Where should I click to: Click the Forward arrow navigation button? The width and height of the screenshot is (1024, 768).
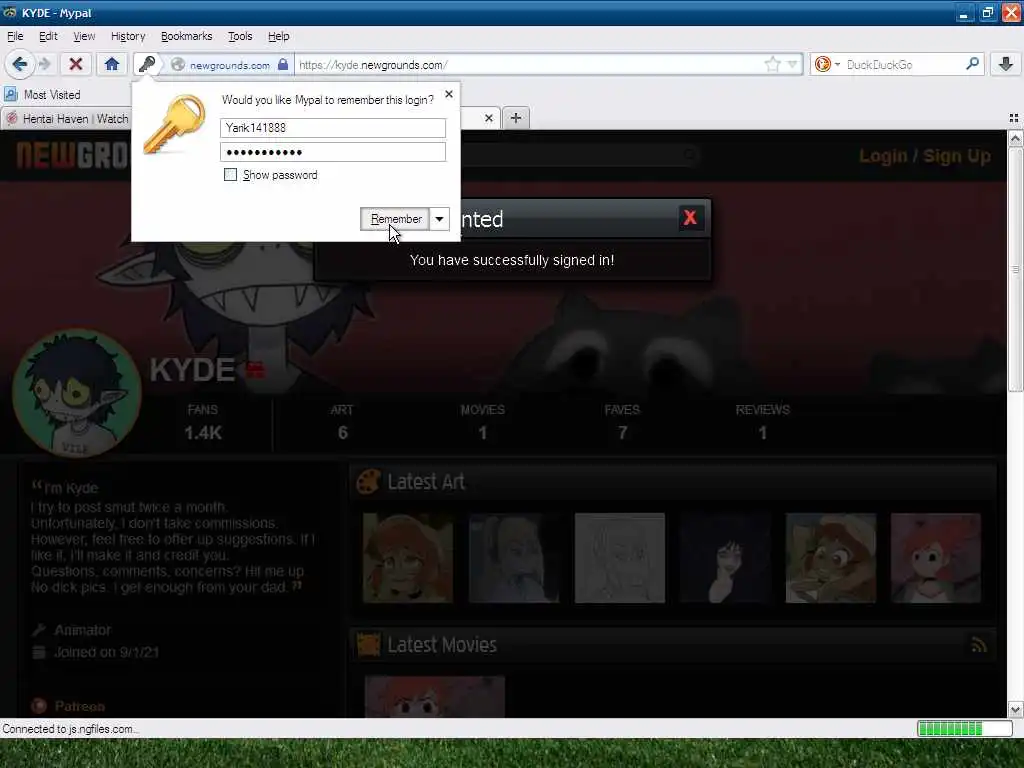tap(44, 64)
